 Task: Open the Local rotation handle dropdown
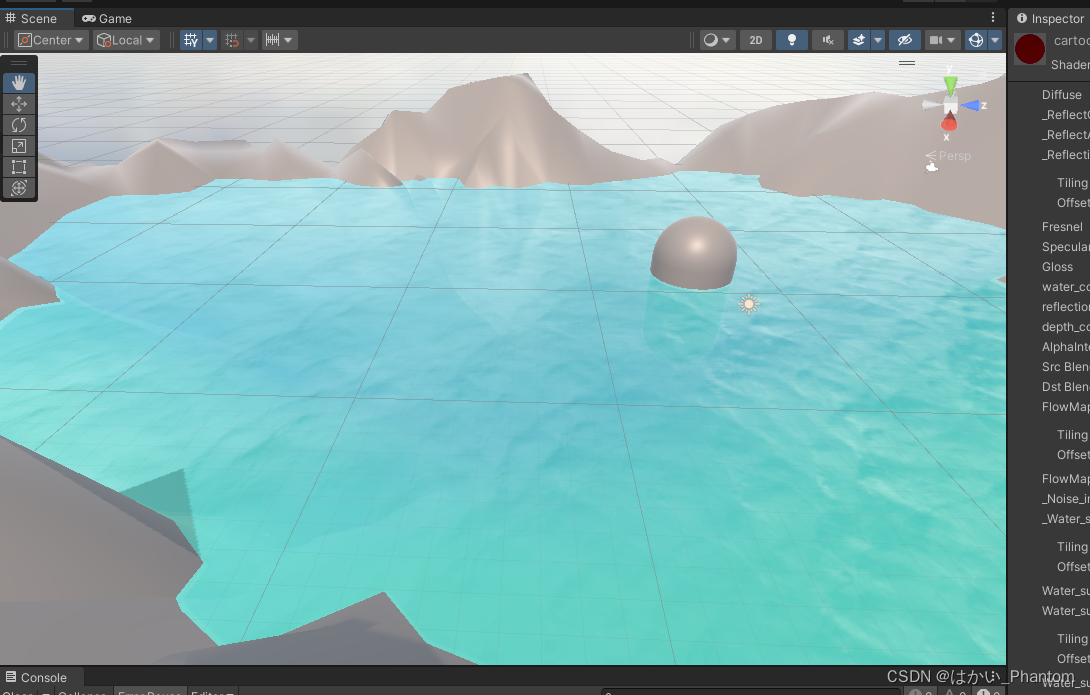point(126,40)
